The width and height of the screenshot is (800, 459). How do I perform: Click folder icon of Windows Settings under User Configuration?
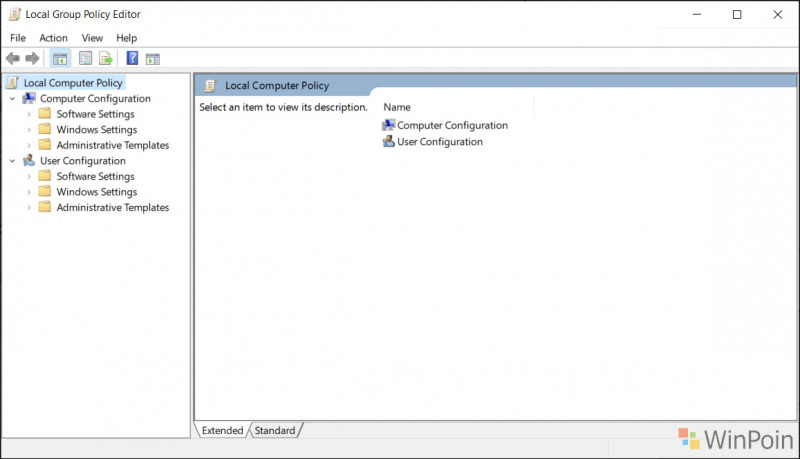[45, 191]
